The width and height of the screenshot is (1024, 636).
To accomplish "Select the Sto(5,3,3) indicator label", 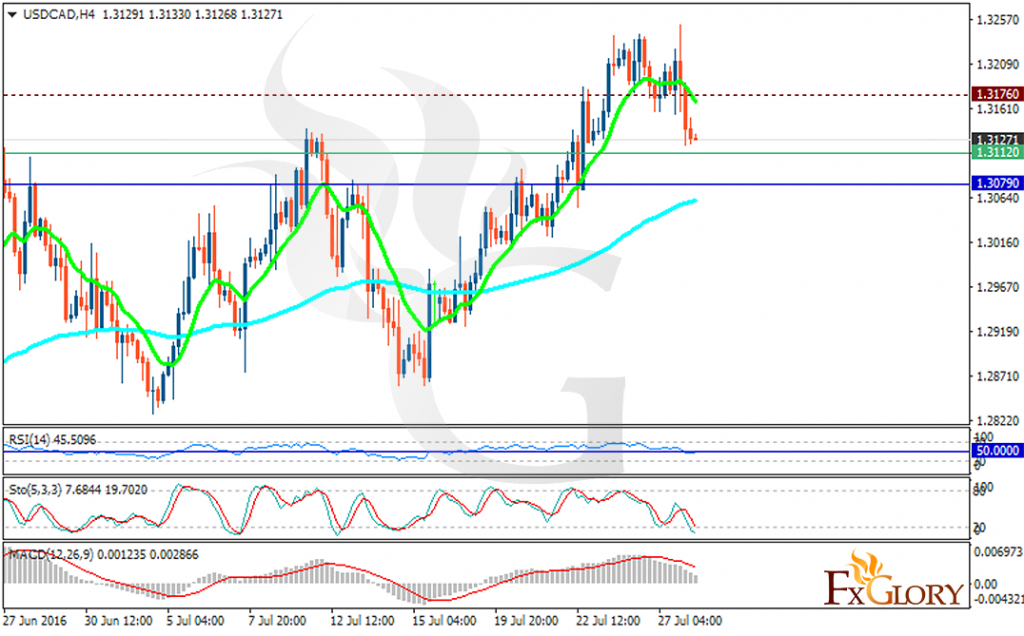I will point(78,490).
